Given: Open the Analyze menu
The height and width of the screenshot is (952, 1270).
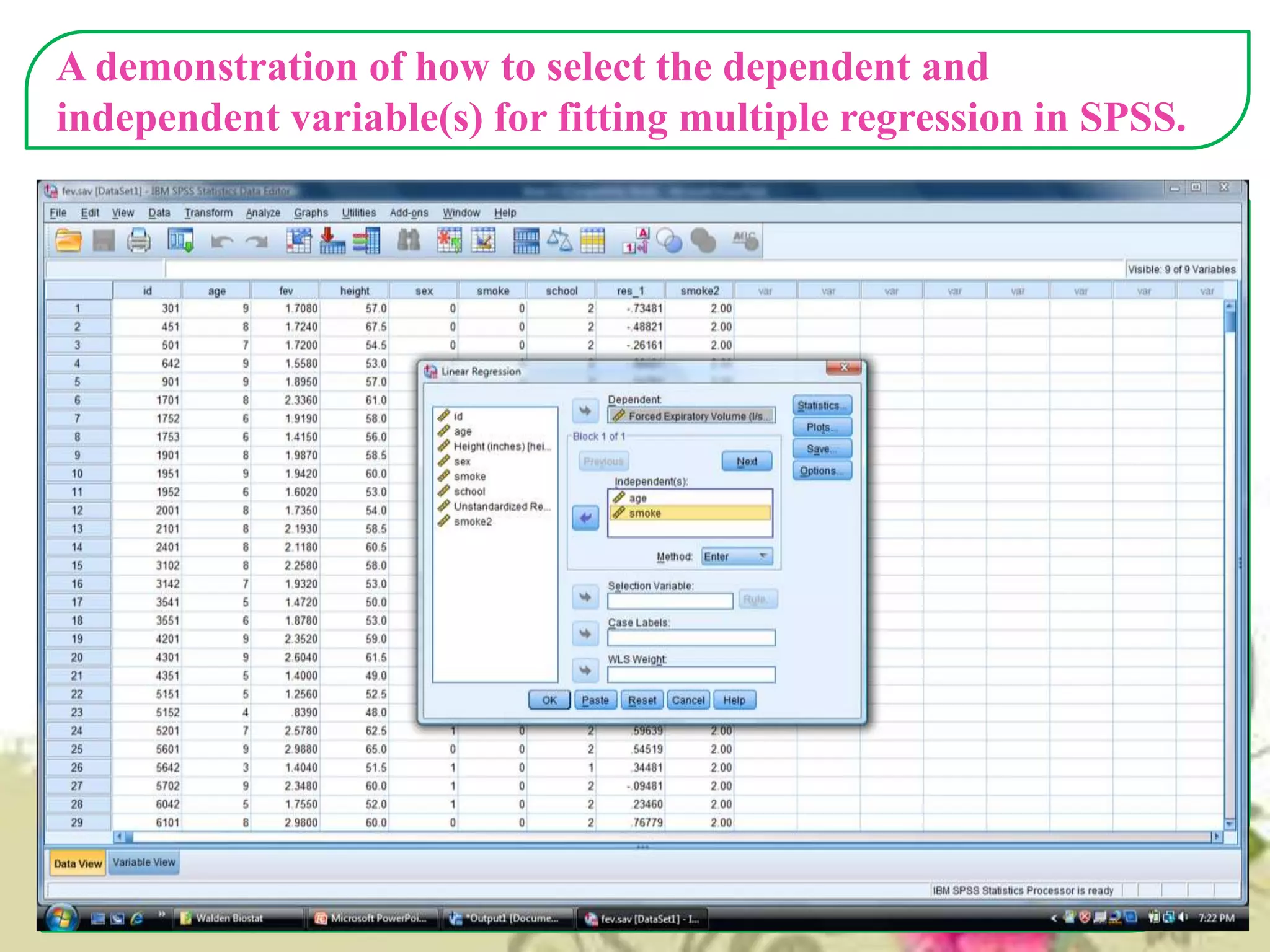Looking at the screenshot, I should pyautogui.click(x=263, y=213).
